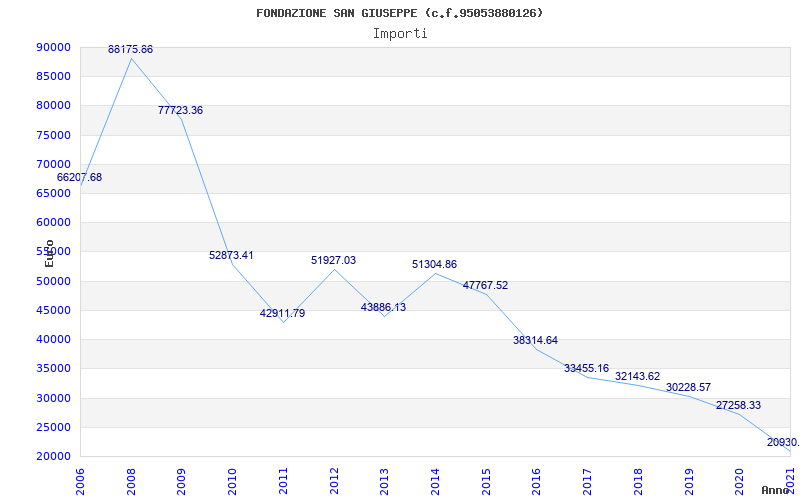Image resolution: width=800 pixels, height=500 pixels.
Task: Select data label 77723.36
Action: 181,110
